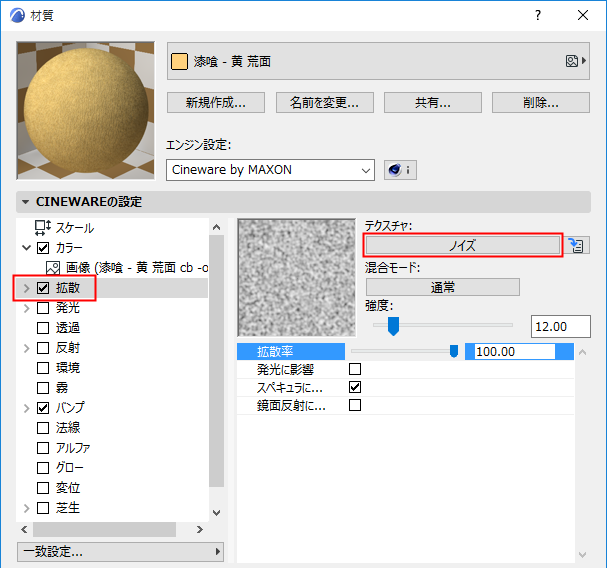607x568 pixels.
Task: Expand the 拡散 tree node
Action: point(26,288)
